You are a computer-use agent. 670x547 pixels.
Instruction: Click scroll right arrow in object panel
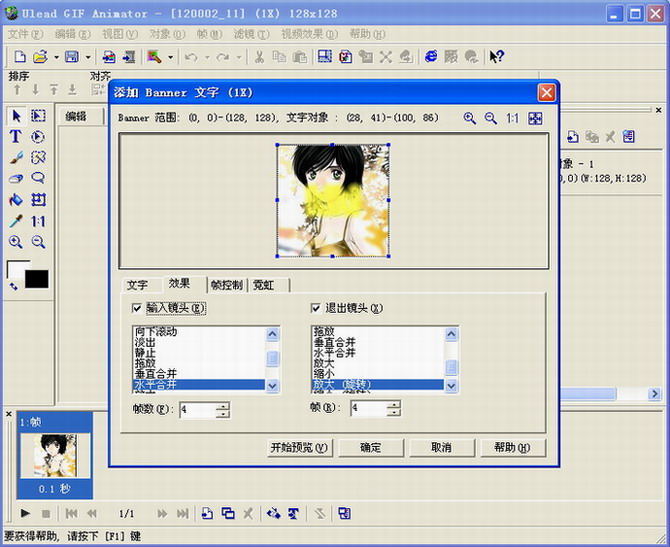654,394
